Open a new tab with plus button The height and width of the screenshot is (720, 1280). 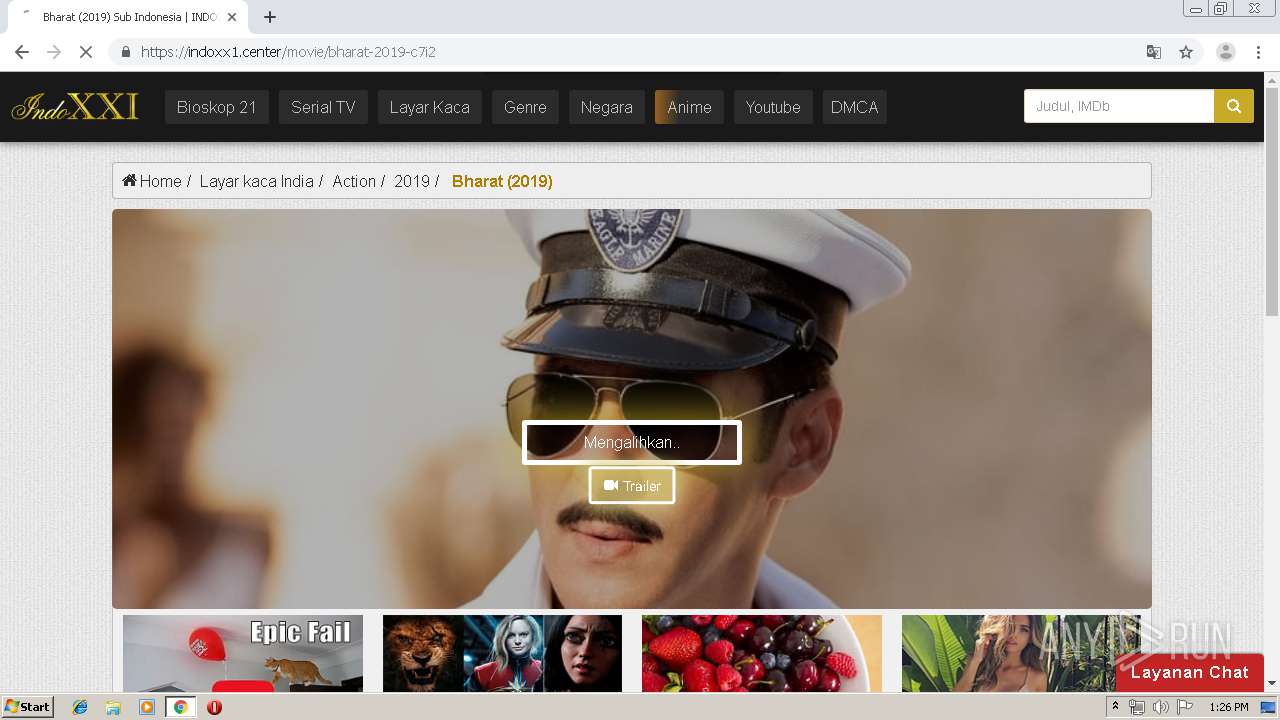(x=270, y=17)
